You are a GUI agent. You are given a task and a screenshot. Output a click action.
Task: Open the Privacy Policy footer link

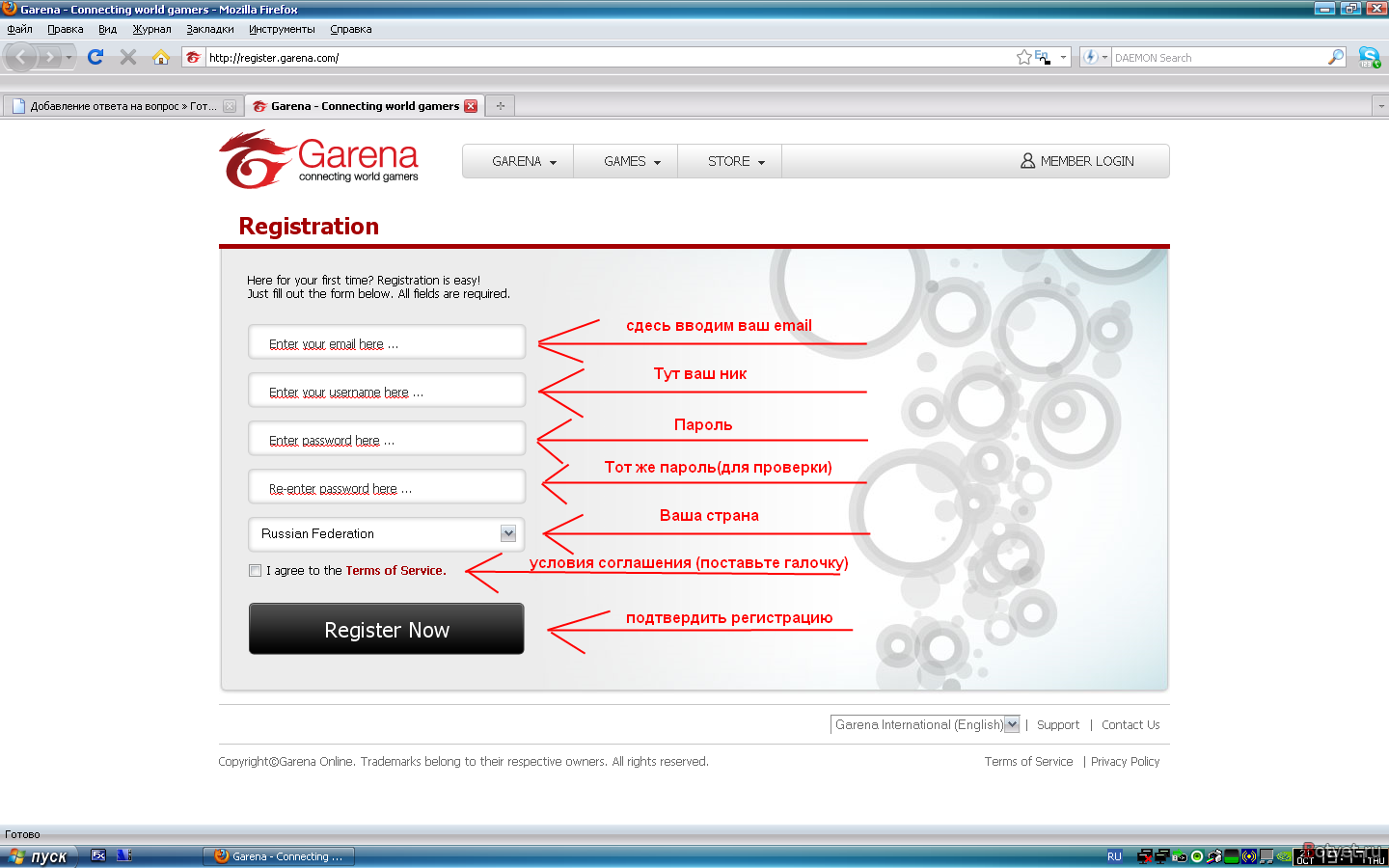pyautogui.click(x=1125, y=761)
